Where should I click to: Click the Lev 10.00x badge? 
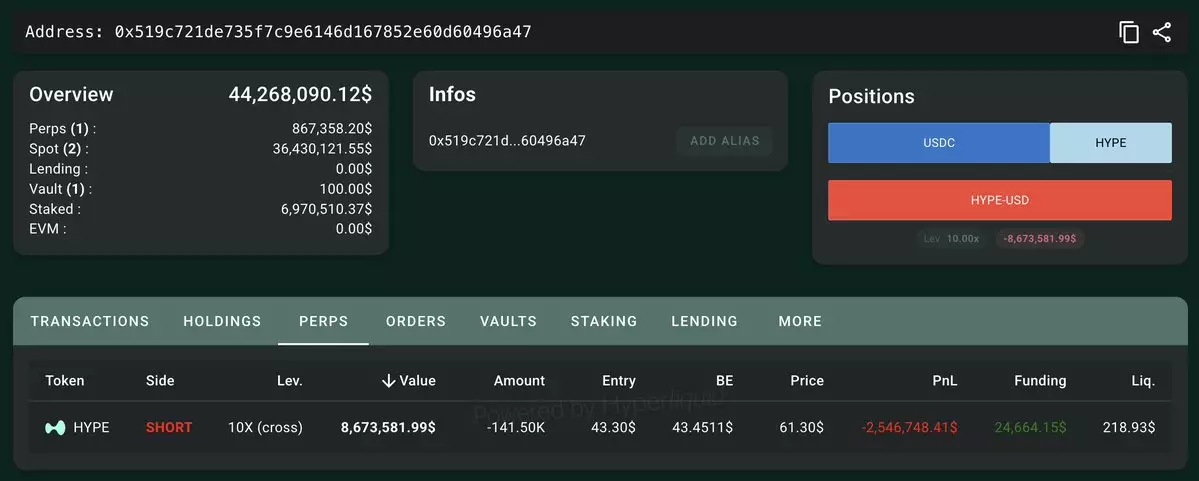click(x=951, y=239)
